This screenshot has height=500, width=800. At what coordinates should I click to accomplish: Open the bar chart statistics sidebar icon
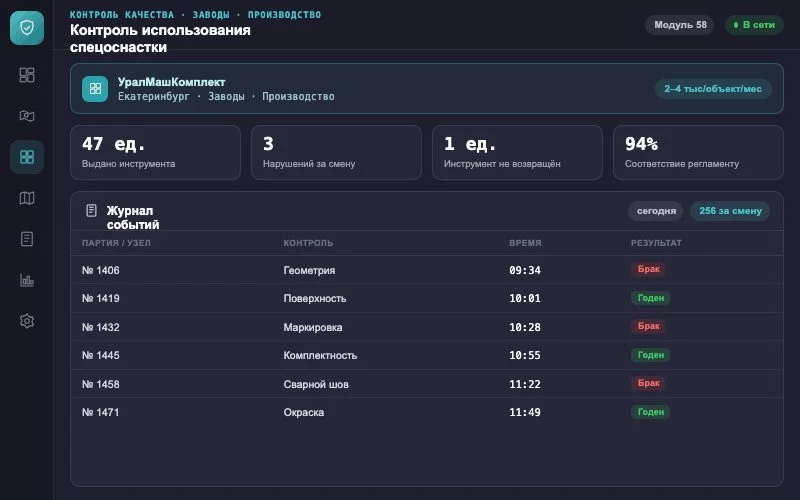(x=27, y=280)
